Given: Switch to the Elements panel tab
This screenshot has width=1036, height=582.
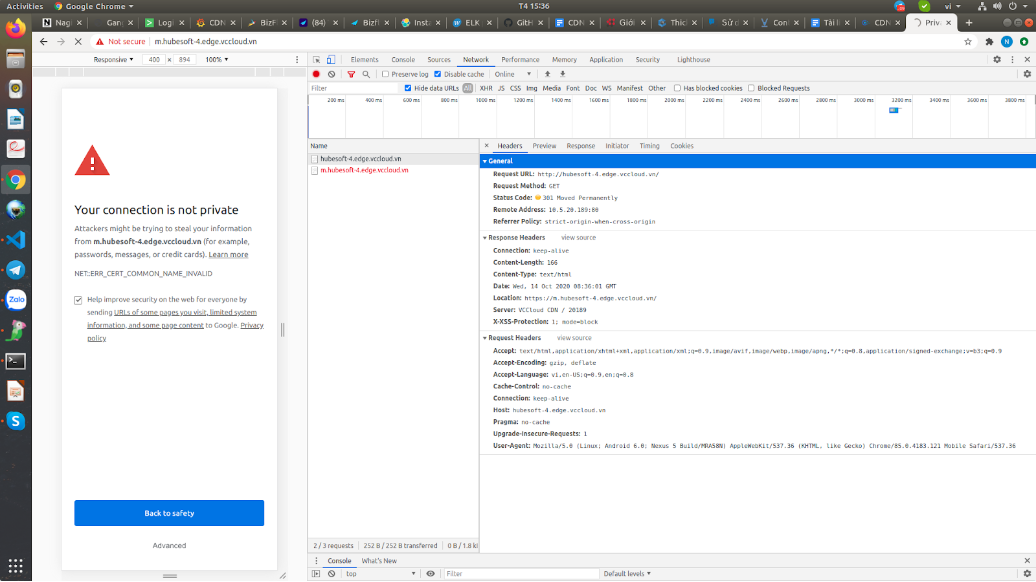Looking at the screenshot, I should pyautogui.click(x=364, y=59).
